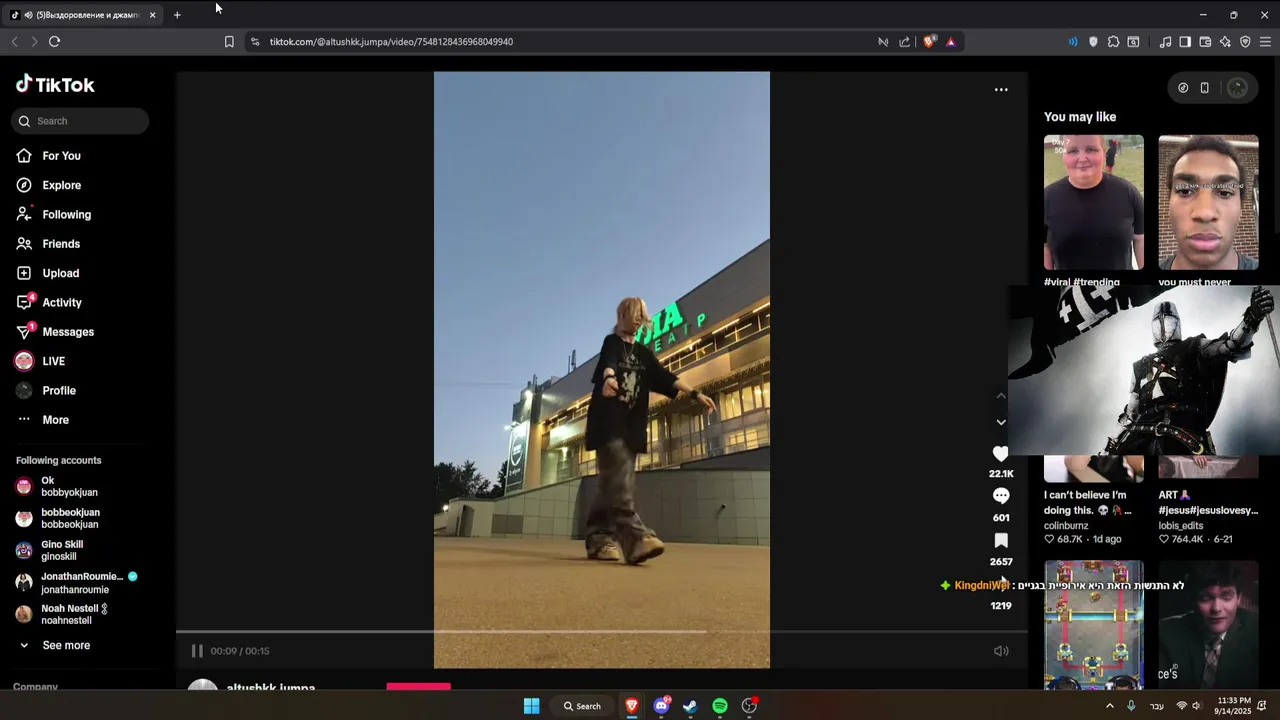Go to the previous video arrow
Viewport: 1280px width, 720px height.
click(1001, 396)
